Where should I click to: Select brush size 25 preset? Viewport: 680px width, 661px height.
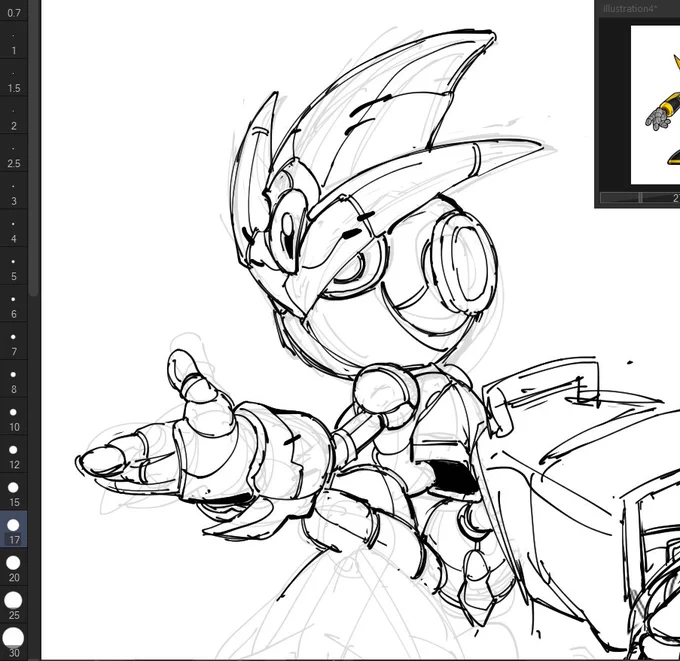click(13, 605)
